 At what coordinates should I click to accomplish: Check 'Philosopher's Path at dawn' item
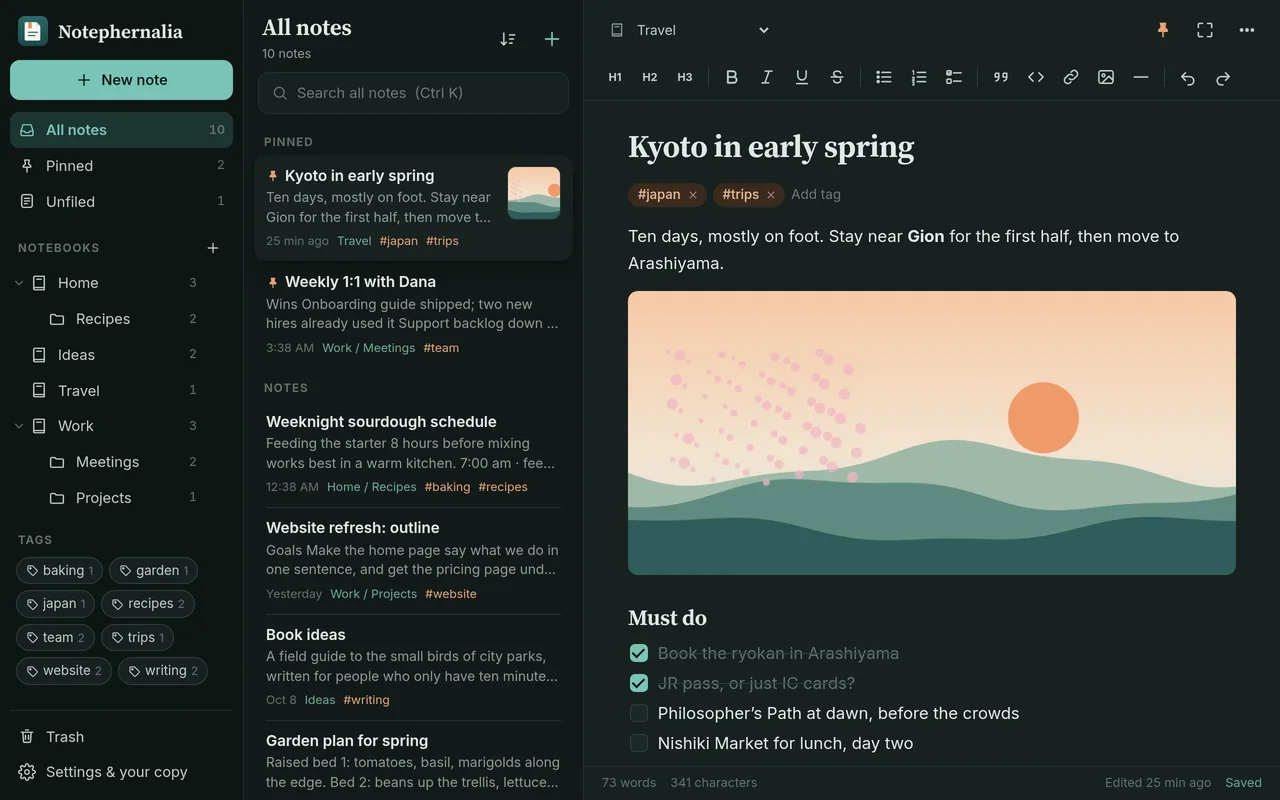point(639,714)
